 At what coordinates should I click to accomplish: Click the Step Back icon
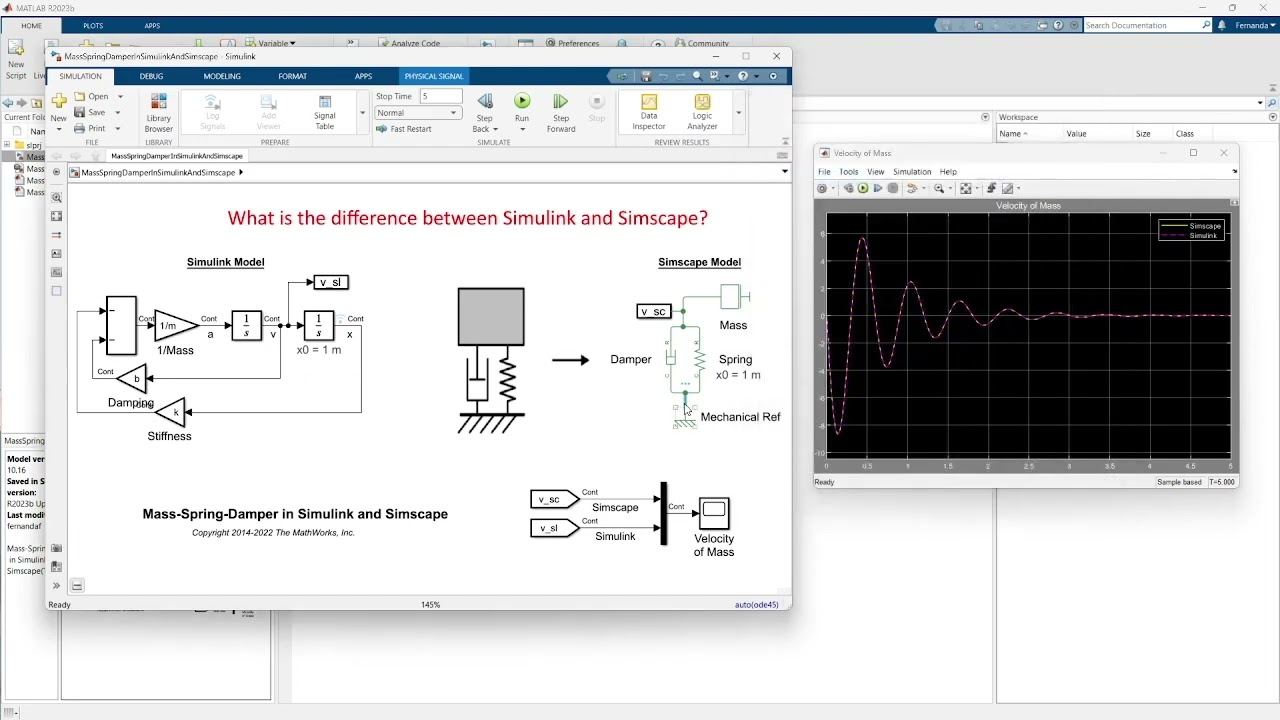(x=485, y=101)
